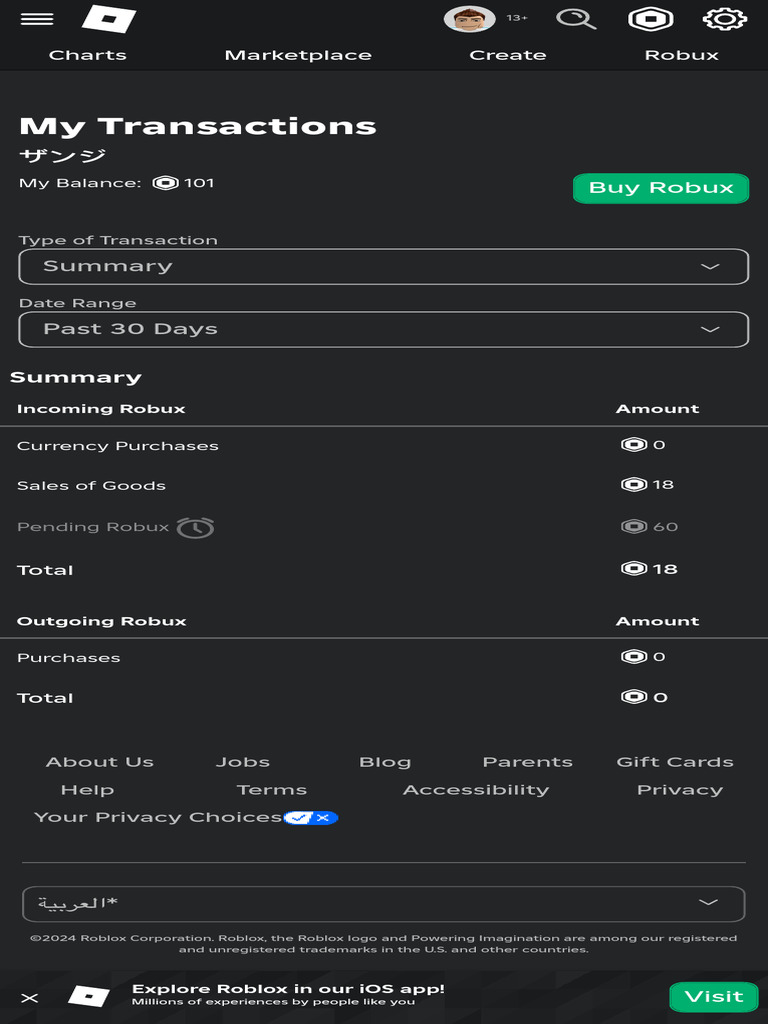
Task: Switch to the Marketplace tab
Action: point(298,55)
